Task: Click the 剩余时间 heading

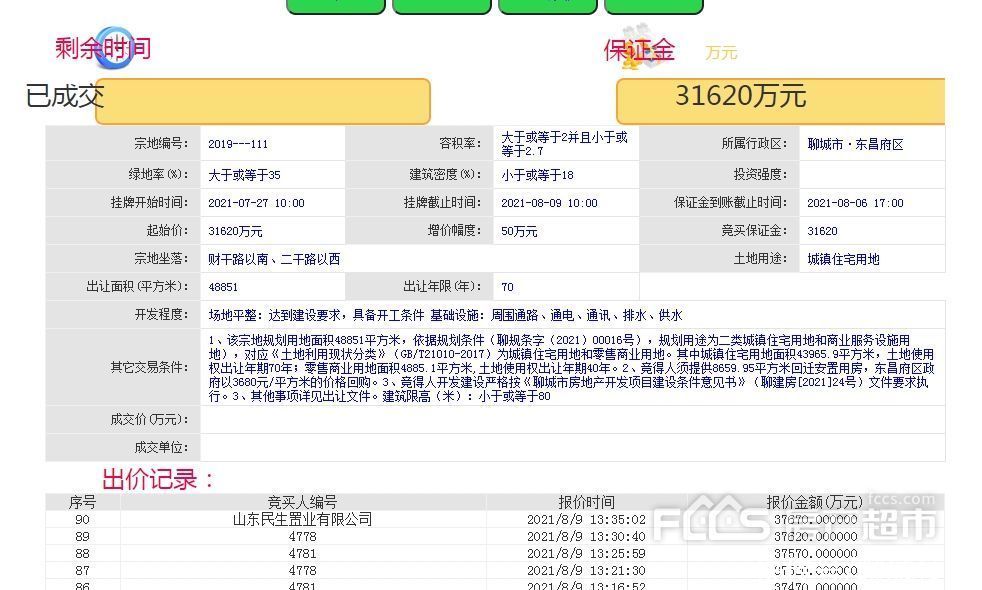Action: pyautogui.click(x=103, y=48)
